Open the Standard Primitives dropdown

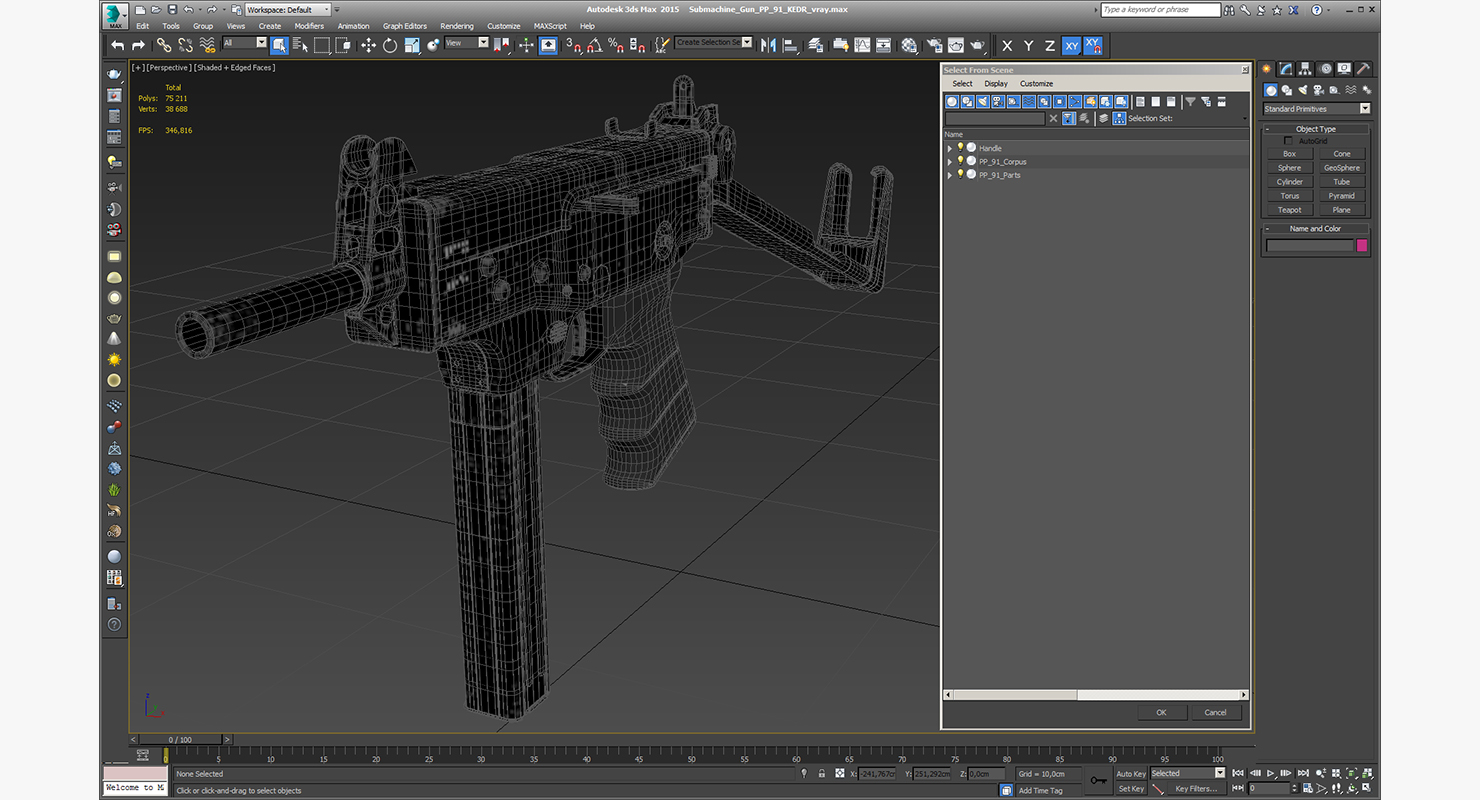[x=1316, y=108]
